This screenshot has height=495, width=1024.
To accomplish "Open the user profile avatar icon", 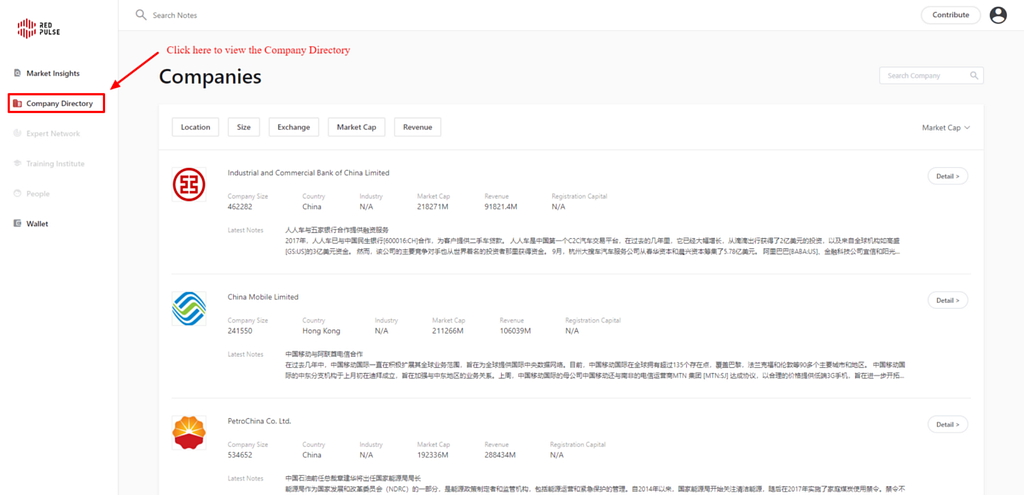I will (999, 15).
